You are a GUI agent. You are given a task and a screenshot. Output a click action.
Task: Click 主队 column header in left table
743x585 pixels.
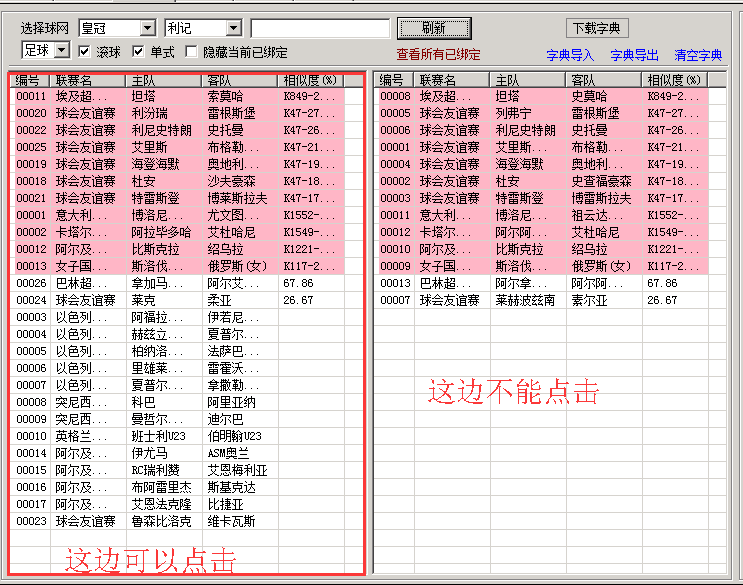click(164, 80)
